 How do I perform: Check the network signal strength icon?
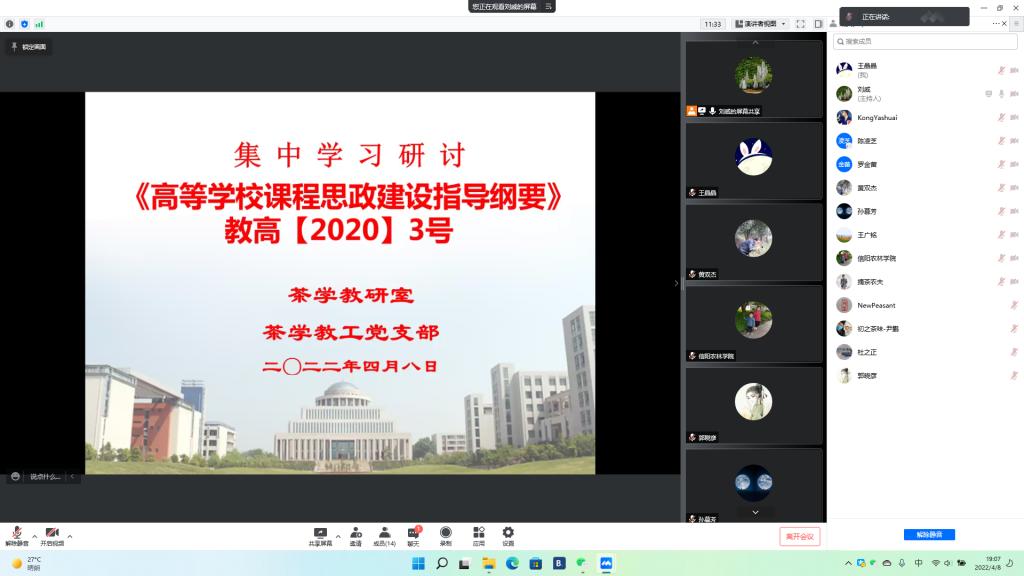click(x=39, y=23)
